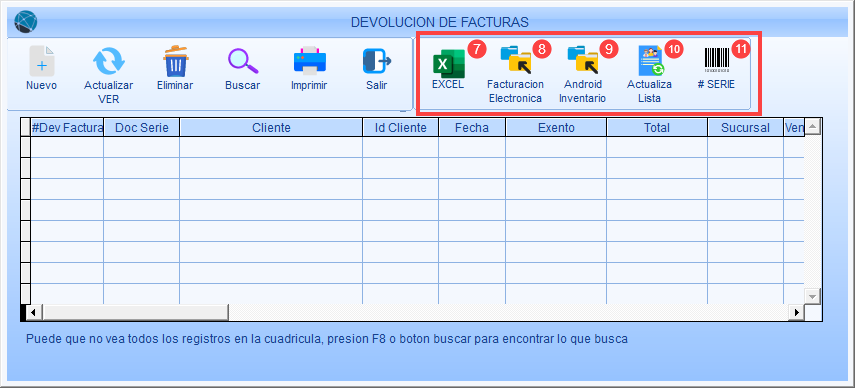Click the horizontal scrollbar thumb

(x=135, y=313)
